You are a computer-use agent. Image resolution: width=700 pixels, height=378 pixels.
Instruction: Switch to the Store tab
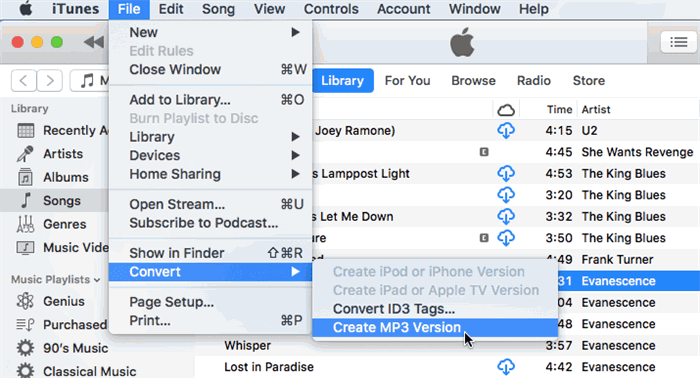(589, 81)
